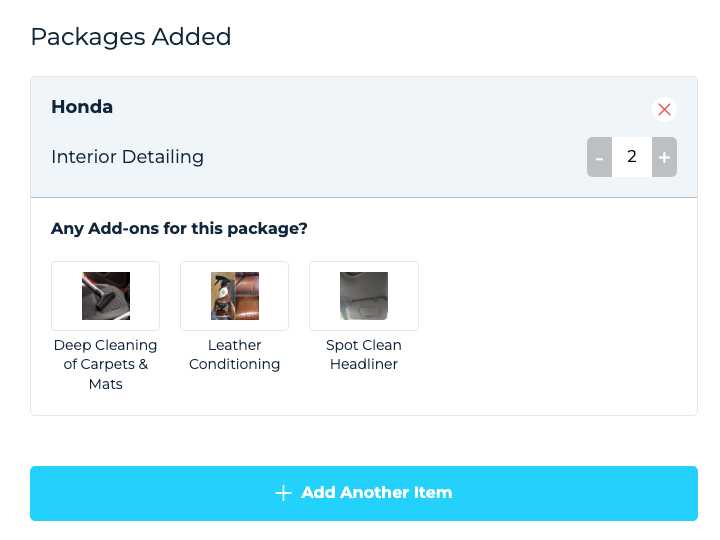Click the quantity field showing 2
Viewport: 720px width, 540px height.
pos(632,157)
